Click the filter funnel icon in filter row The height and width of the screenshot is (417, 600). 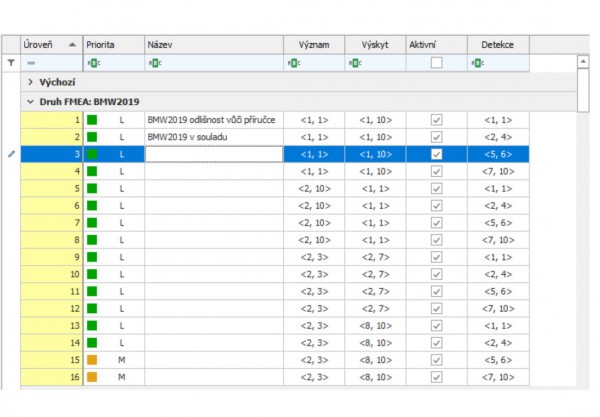11,63
